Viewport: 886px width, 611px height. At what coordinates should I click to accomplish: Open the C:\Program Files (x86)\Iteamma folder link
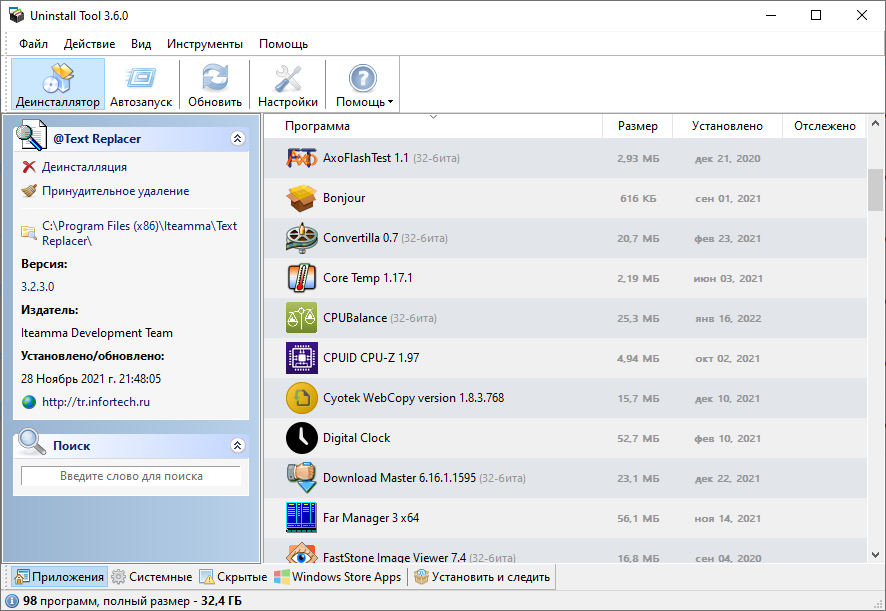click(140, 233)
